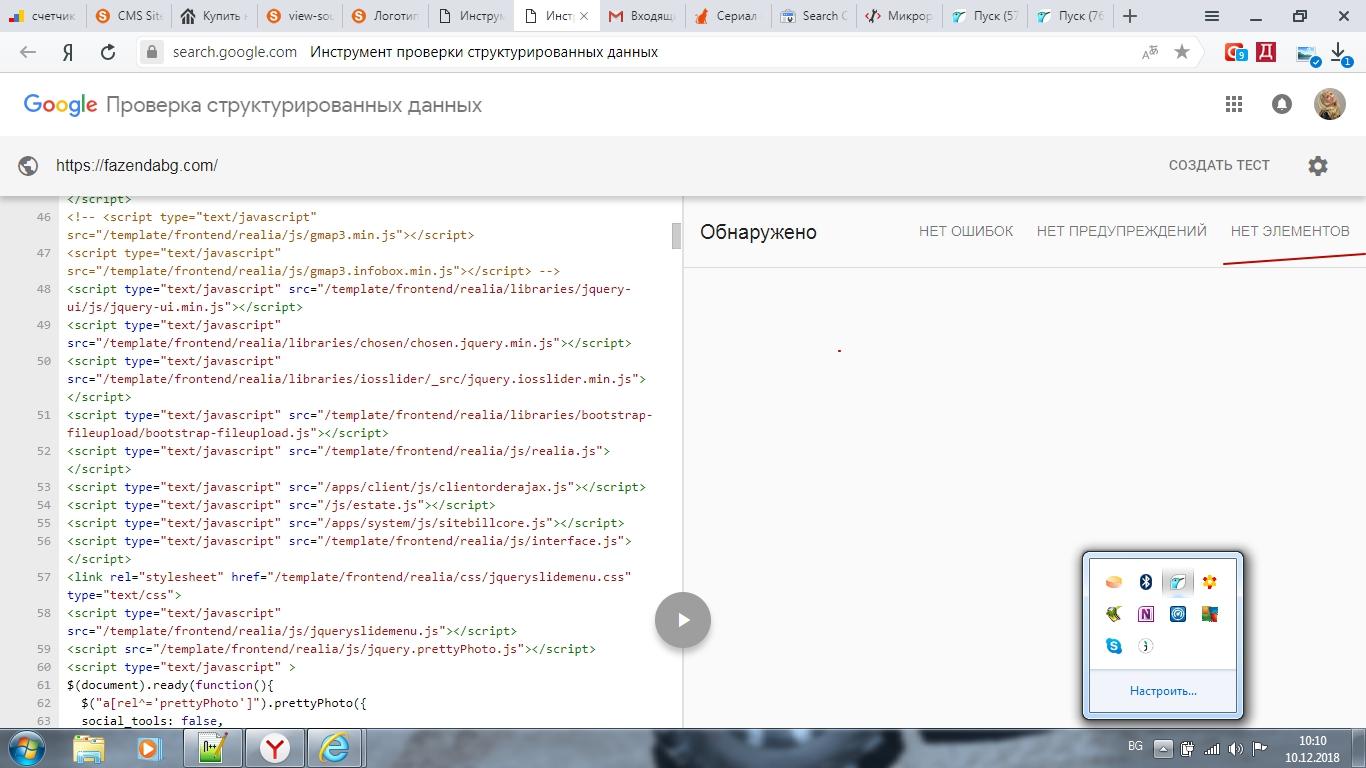Close the active Инструмент tab
1366x768 pixels.
(584, 16)
